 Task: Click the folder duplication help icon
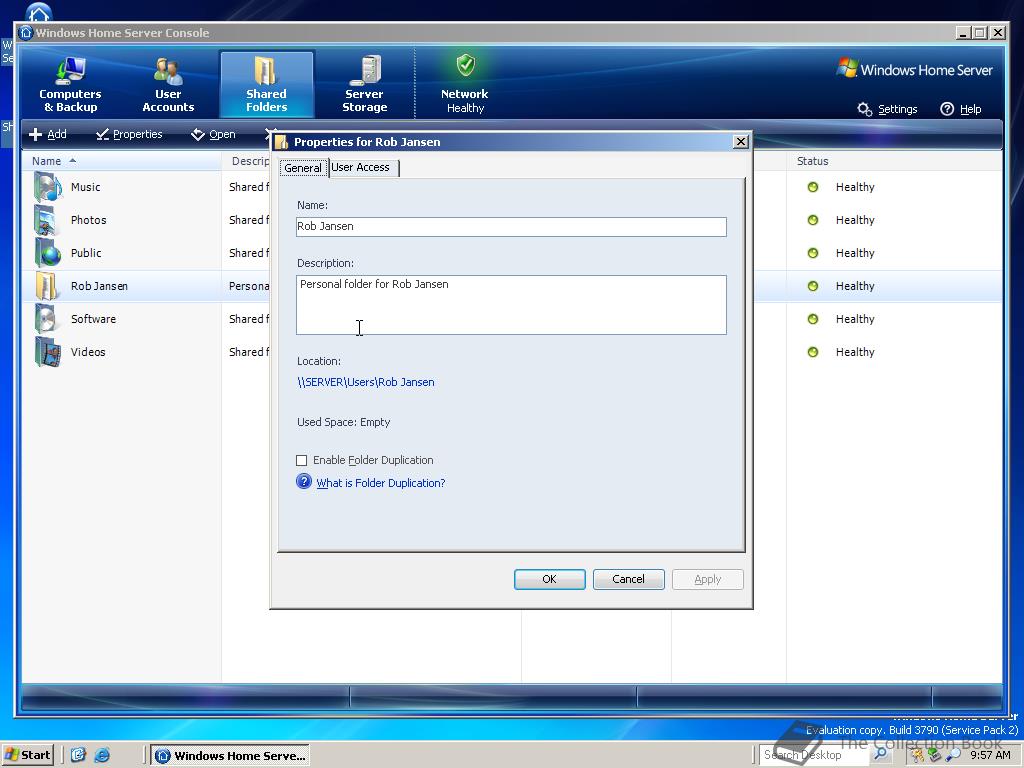[x=304, y=482]
